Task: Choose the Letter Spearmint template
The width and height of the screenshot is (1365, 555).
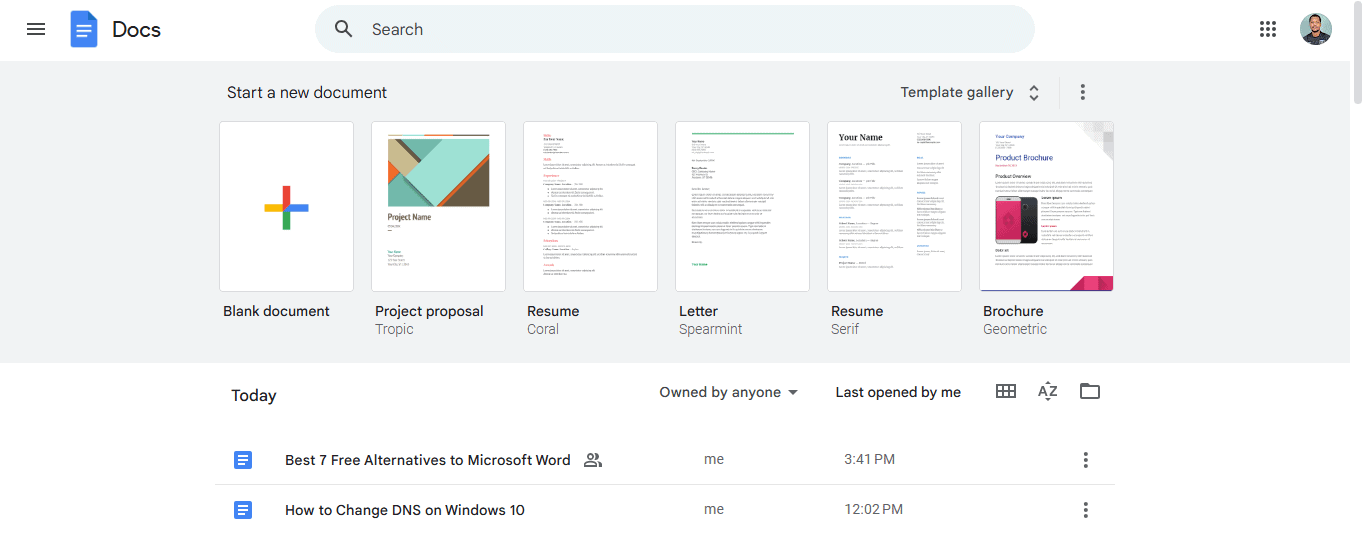Action: 742,206
